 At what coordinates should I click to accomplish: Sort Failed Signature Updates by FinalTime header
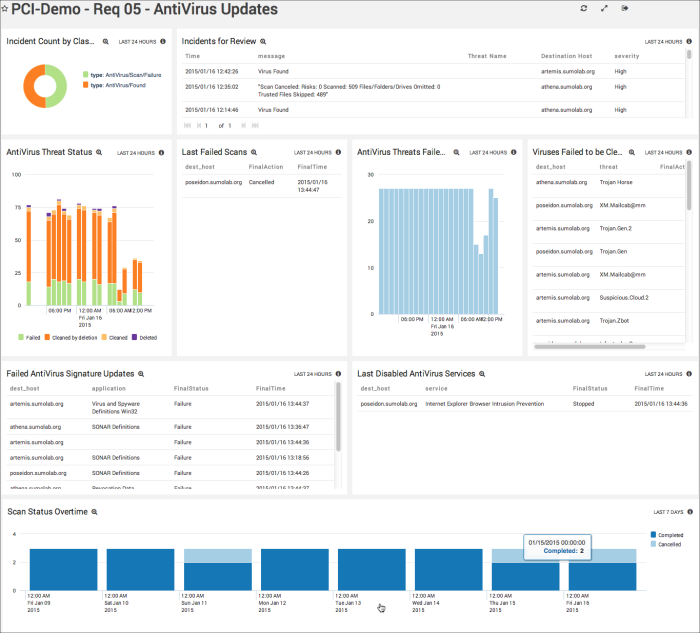[x=270, y=388]
